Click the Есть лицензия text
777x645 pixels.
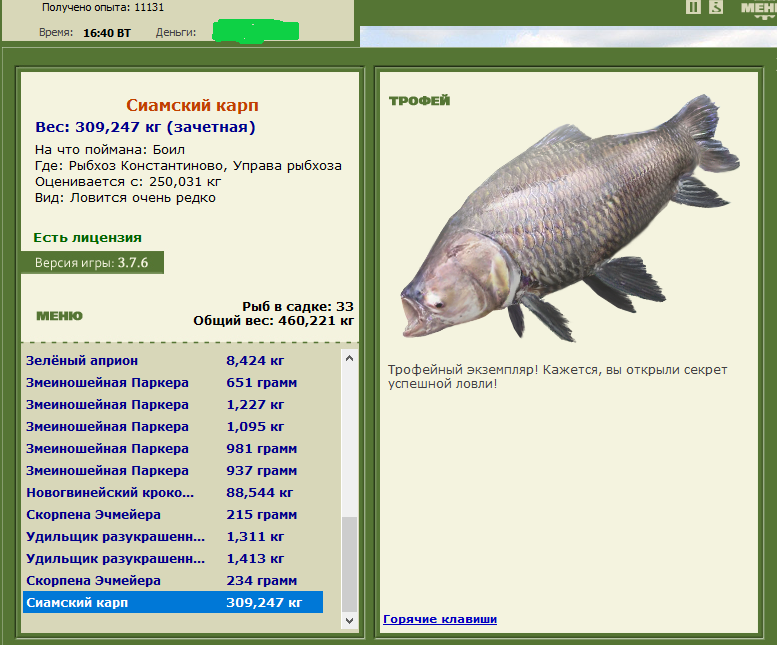pyautogui.click(x=87, y=238)
